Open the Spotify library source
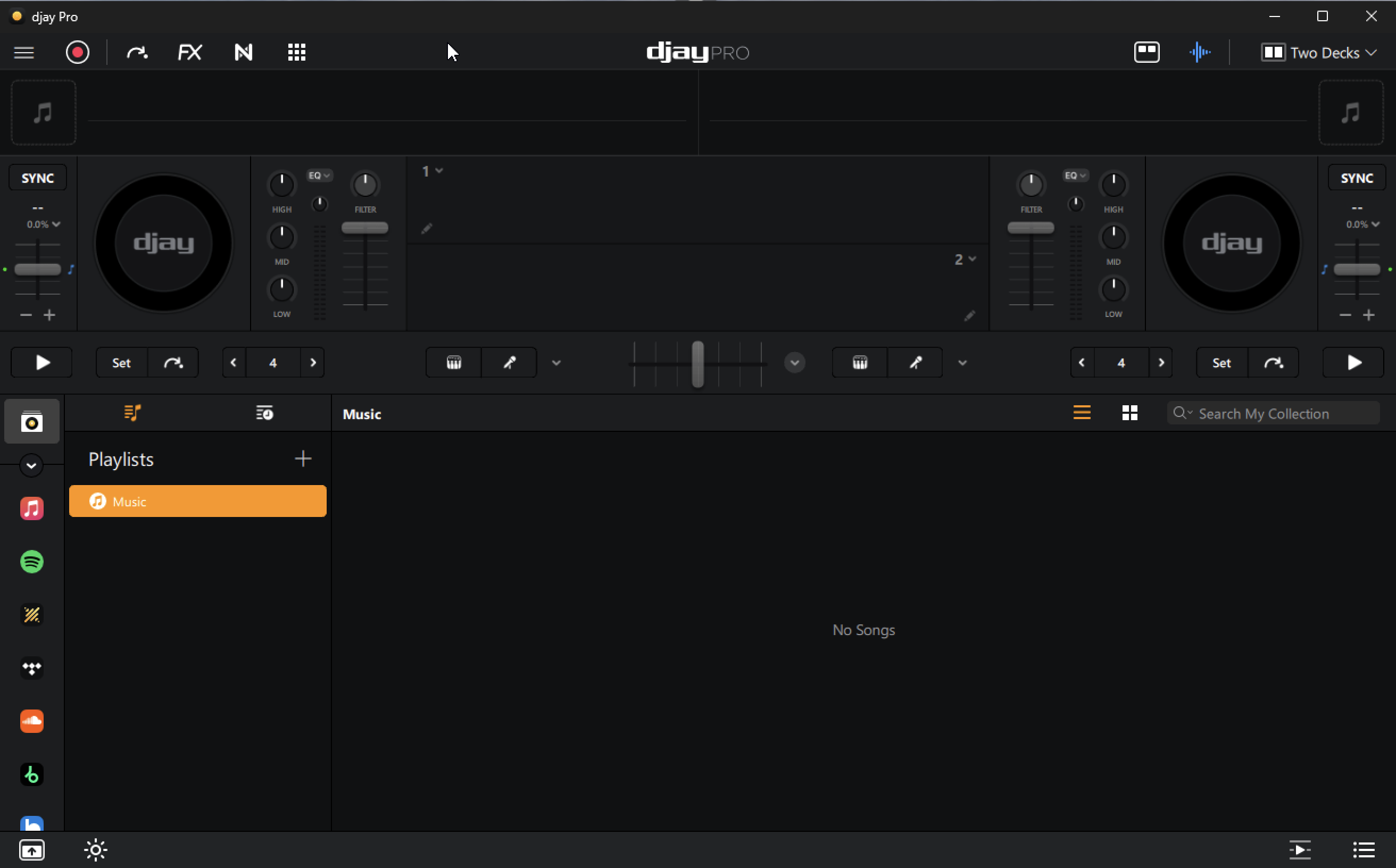This screenshot has height=868, width=1396. pos(32,562)
